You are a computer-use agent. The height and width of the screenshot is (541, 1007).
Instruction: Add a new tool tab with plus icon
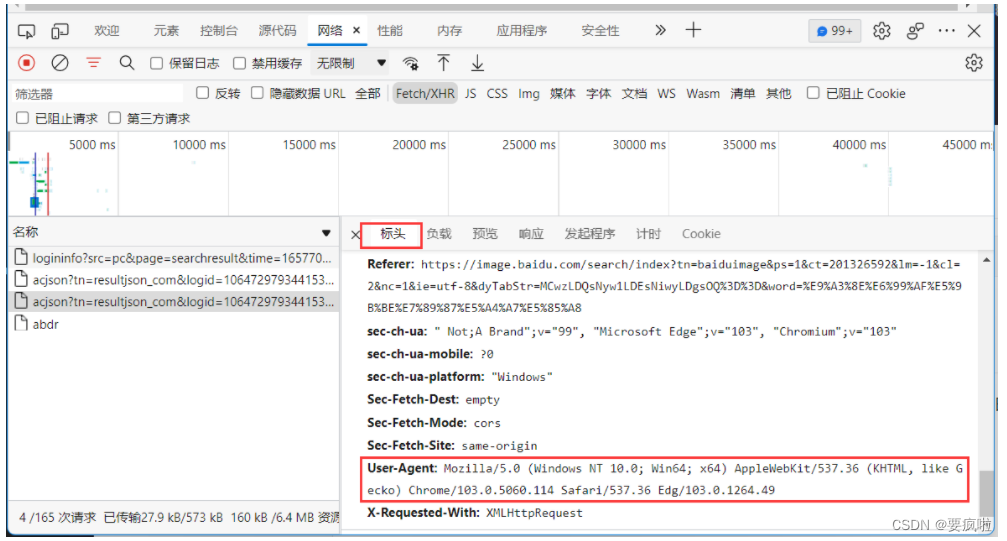(x=693, y=30)
